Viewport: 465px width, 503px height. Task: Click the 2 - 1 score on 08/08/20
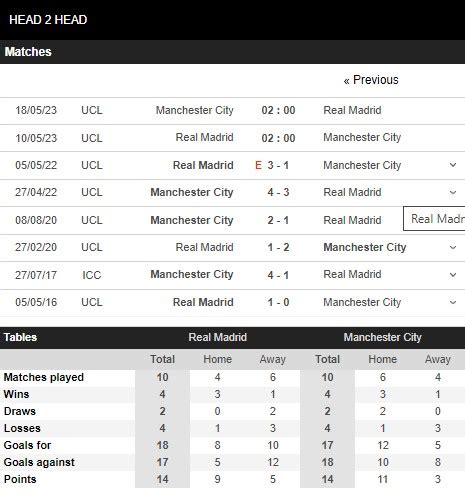[x=278, y=220]
